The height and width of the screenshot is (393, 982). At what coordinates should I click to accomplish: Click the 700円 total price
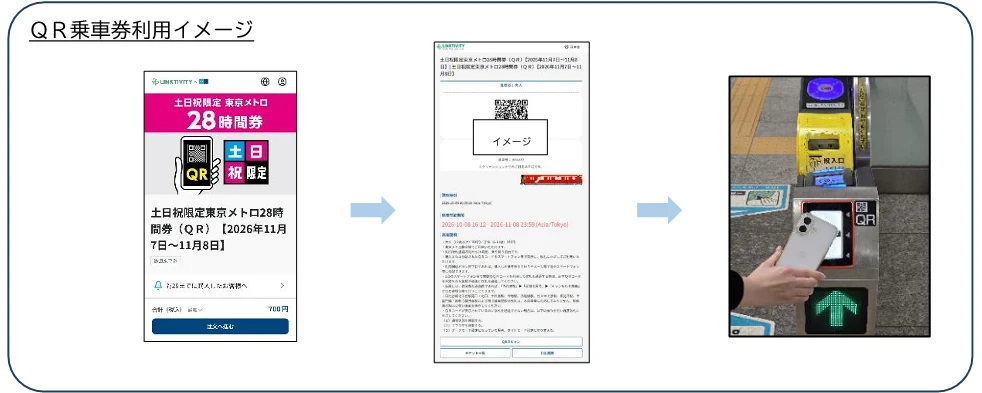[278, 309]
